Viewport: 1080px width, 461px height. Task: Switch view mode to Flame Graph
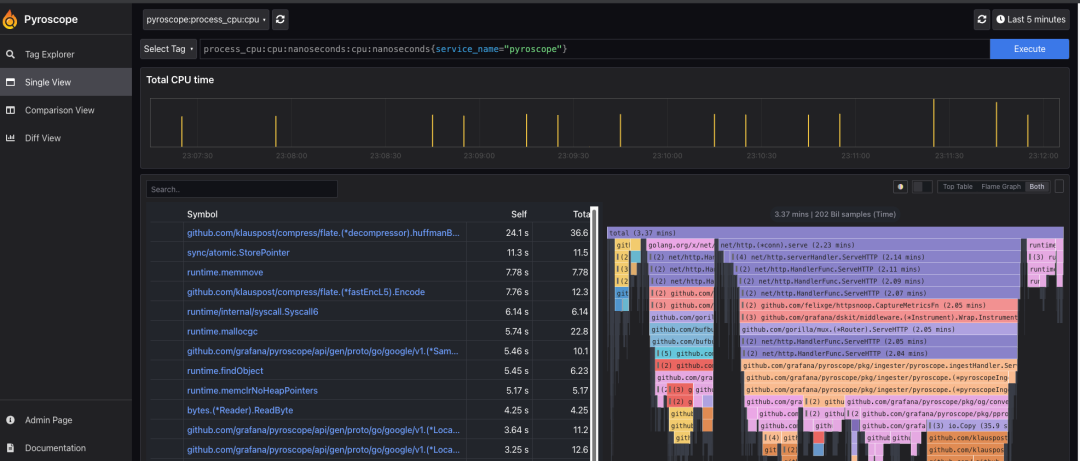coord(1001,187)
